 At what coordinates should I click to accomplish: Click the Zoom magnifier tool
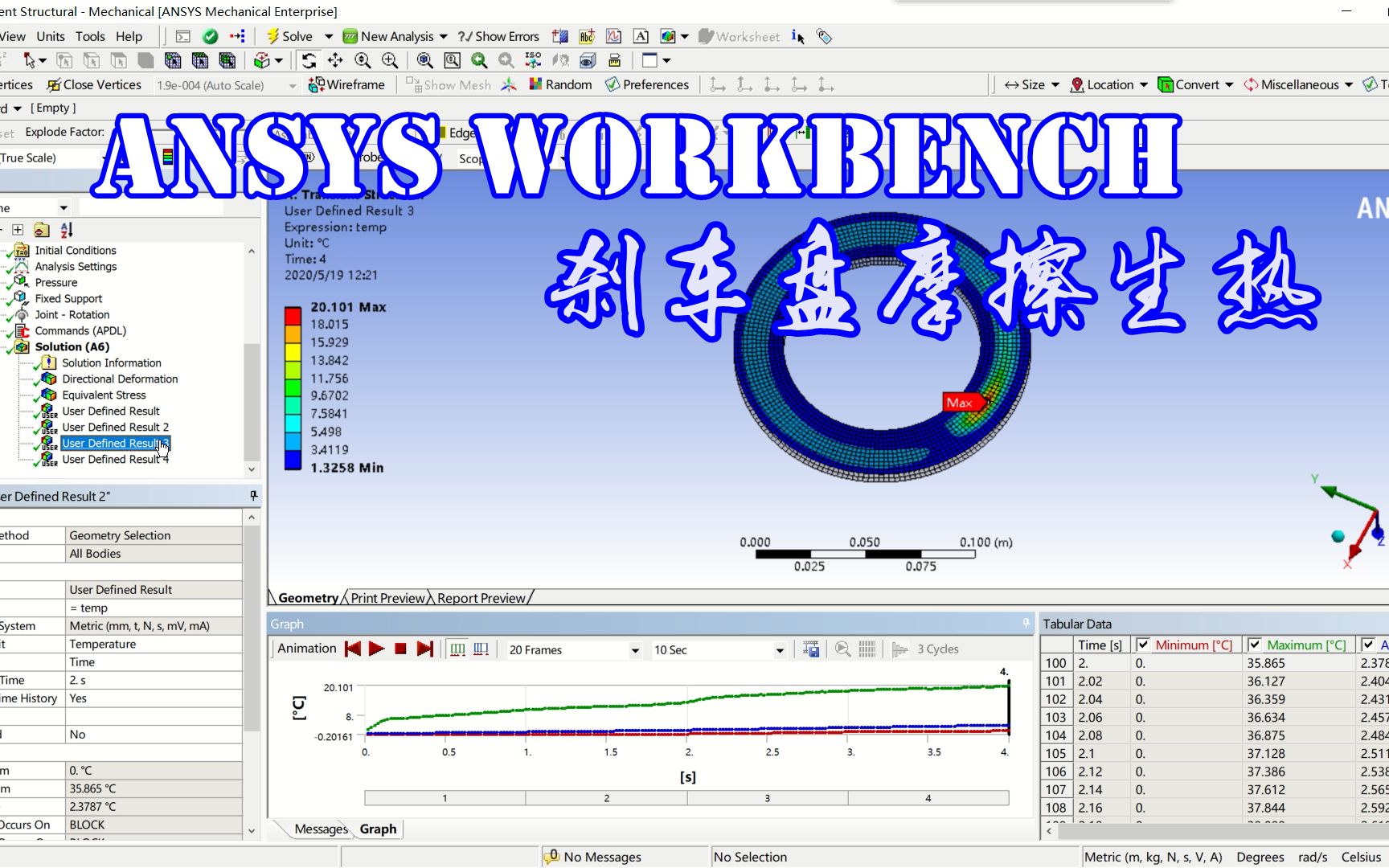point(363,60)
